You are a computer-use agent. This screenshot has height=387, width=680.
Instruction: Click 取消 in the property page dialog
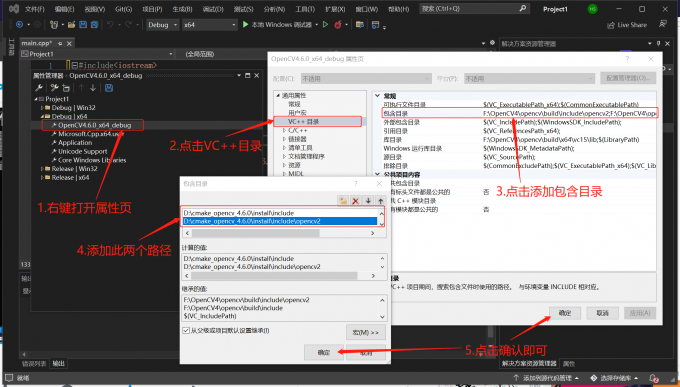tap(602, 313)
